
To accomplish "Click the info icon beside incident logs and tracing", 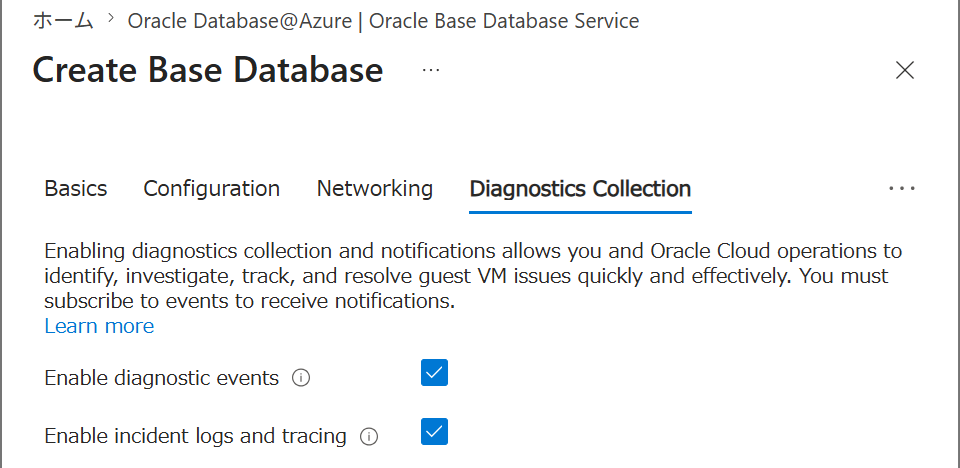I will [369, 437].
